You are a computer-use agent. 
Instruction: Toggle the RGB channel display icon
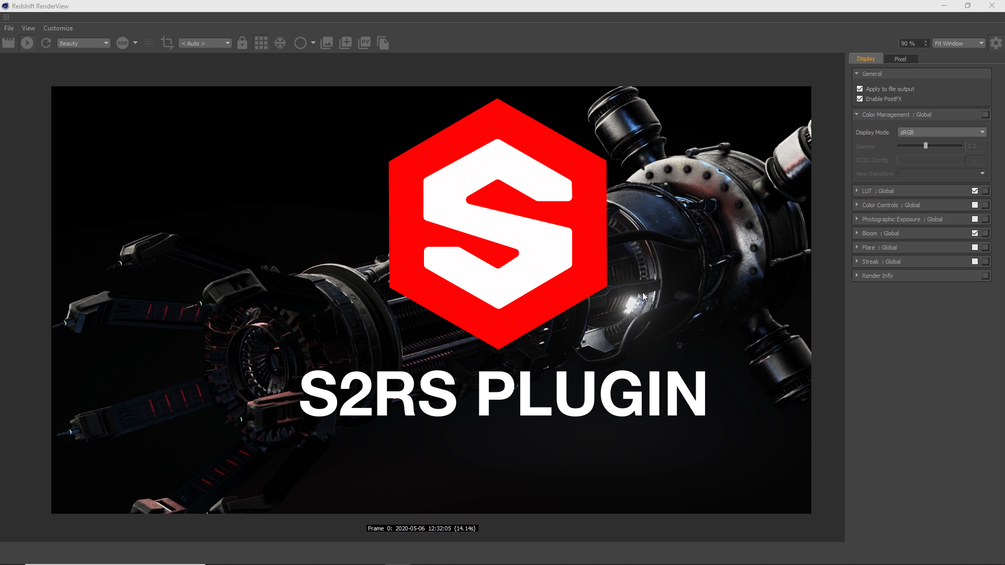coord(122,43)
